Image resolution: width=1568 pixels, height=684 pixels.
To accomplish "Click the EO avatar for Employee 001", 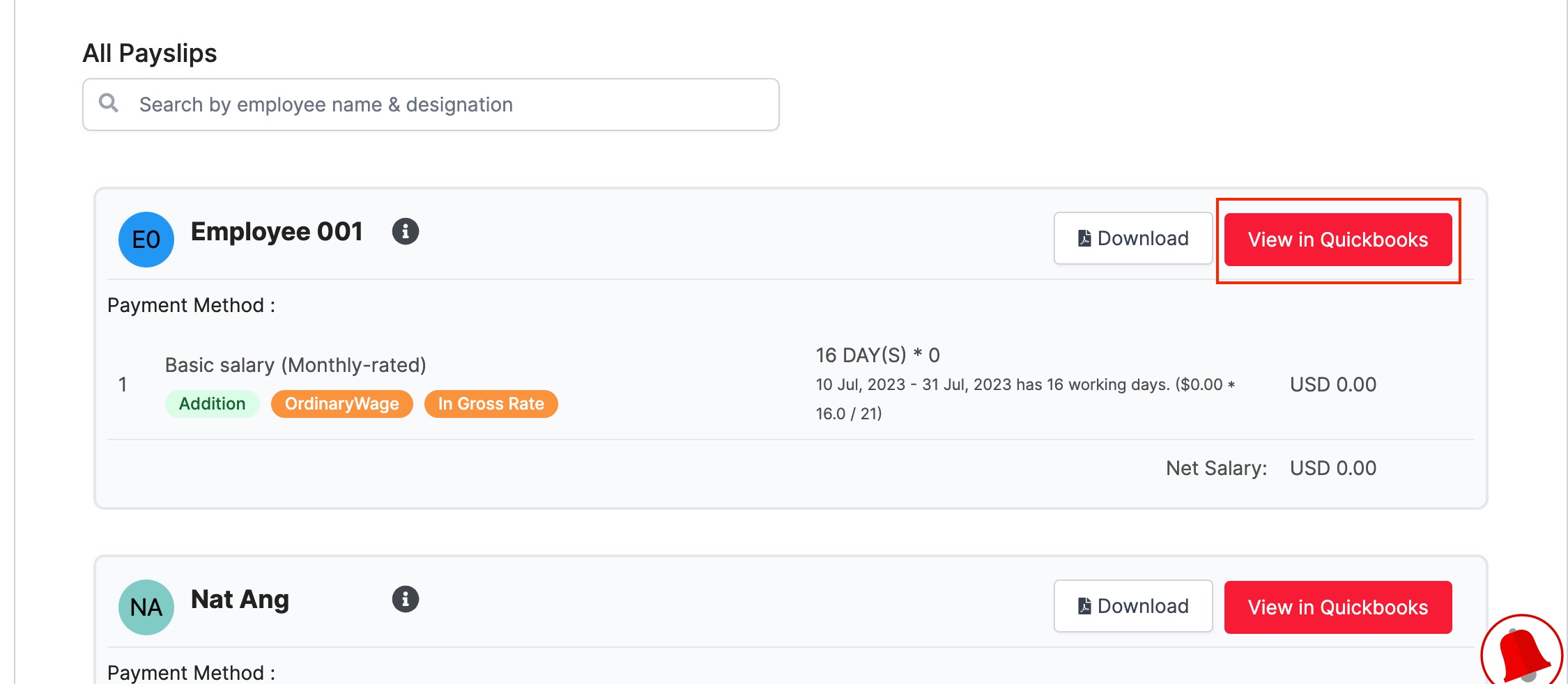I will coord(146,240).
